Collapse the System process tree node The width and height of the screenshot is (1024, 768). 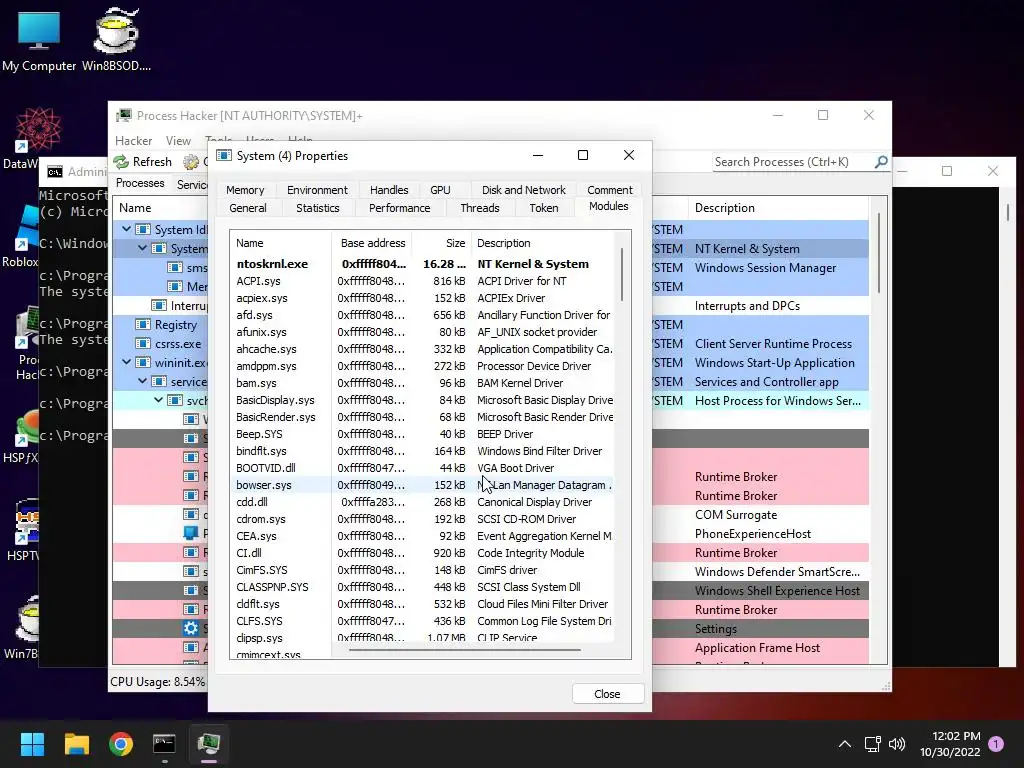142,248
